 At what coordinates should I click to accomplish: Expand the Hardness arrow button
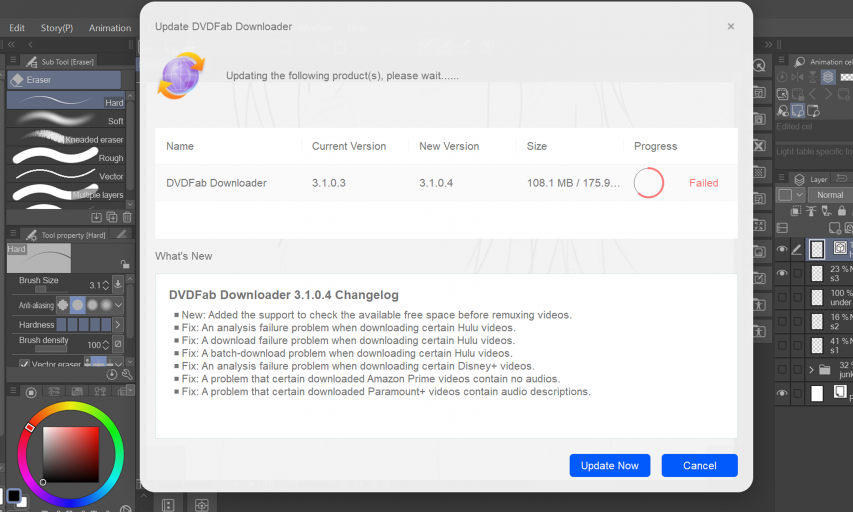(x=118, y=325)
